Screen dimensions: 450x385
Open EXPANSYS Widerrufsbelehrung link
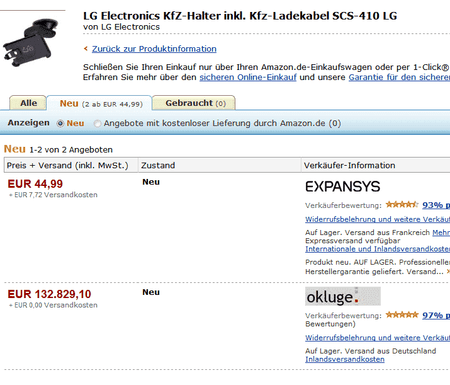[377, 219]
